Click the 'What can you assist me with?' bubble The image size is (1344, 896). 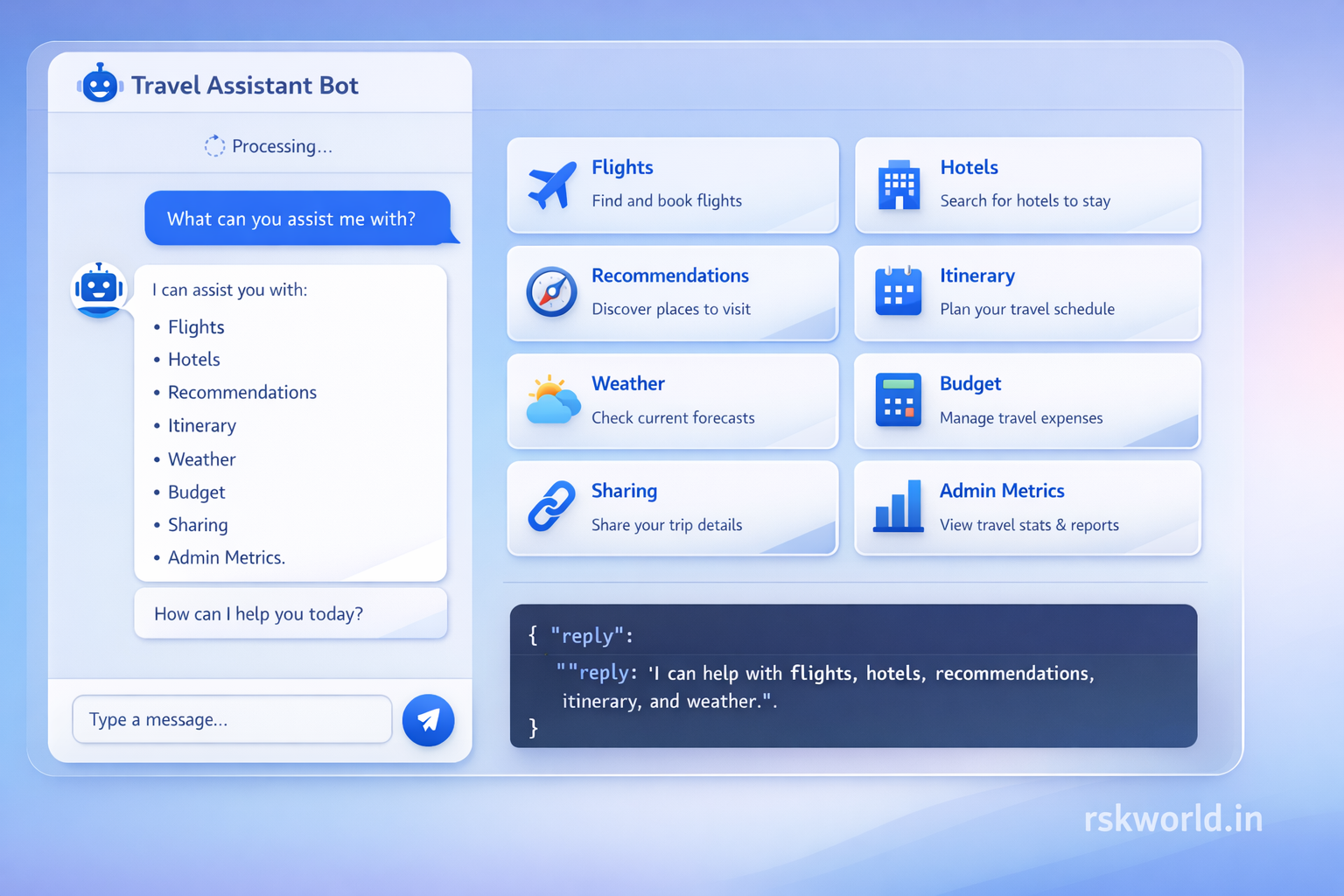[298, 218]
